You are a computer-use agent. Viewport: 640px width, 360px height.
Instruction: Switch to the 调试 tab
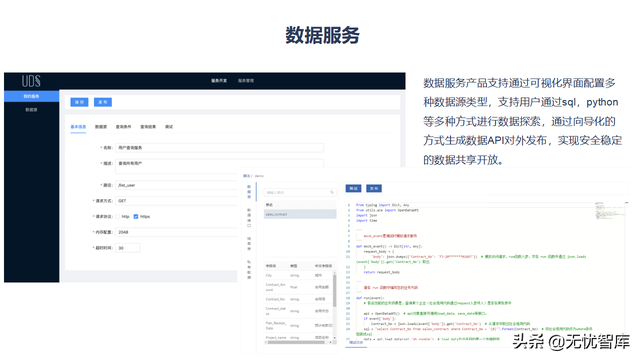point(169,127)
